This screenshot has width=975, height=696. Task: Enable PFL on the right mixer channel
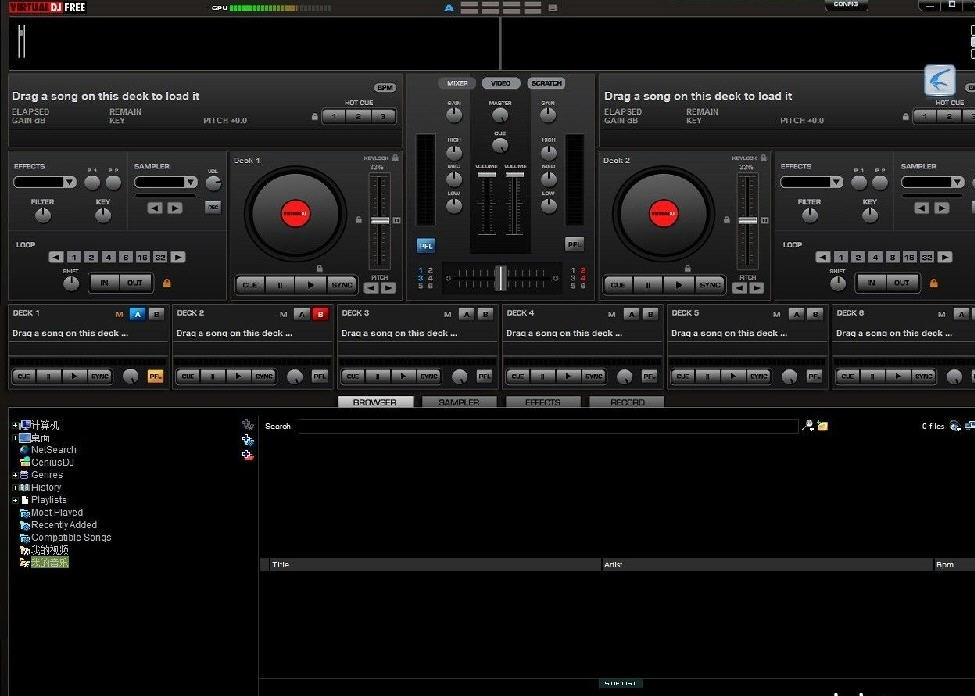pos(574,243)
